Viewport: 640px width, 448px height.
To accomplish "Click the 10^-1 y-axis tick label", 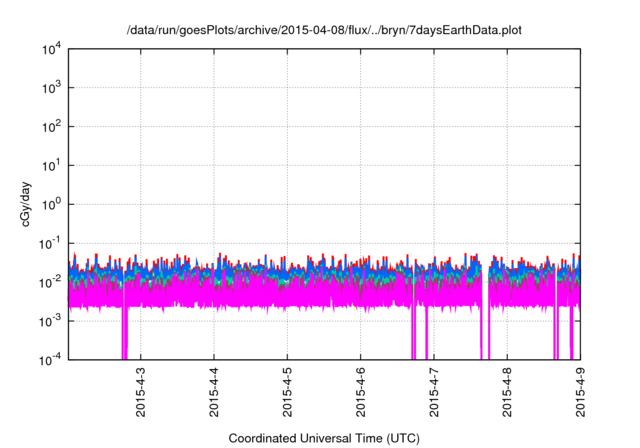I will tap(50, 244).
